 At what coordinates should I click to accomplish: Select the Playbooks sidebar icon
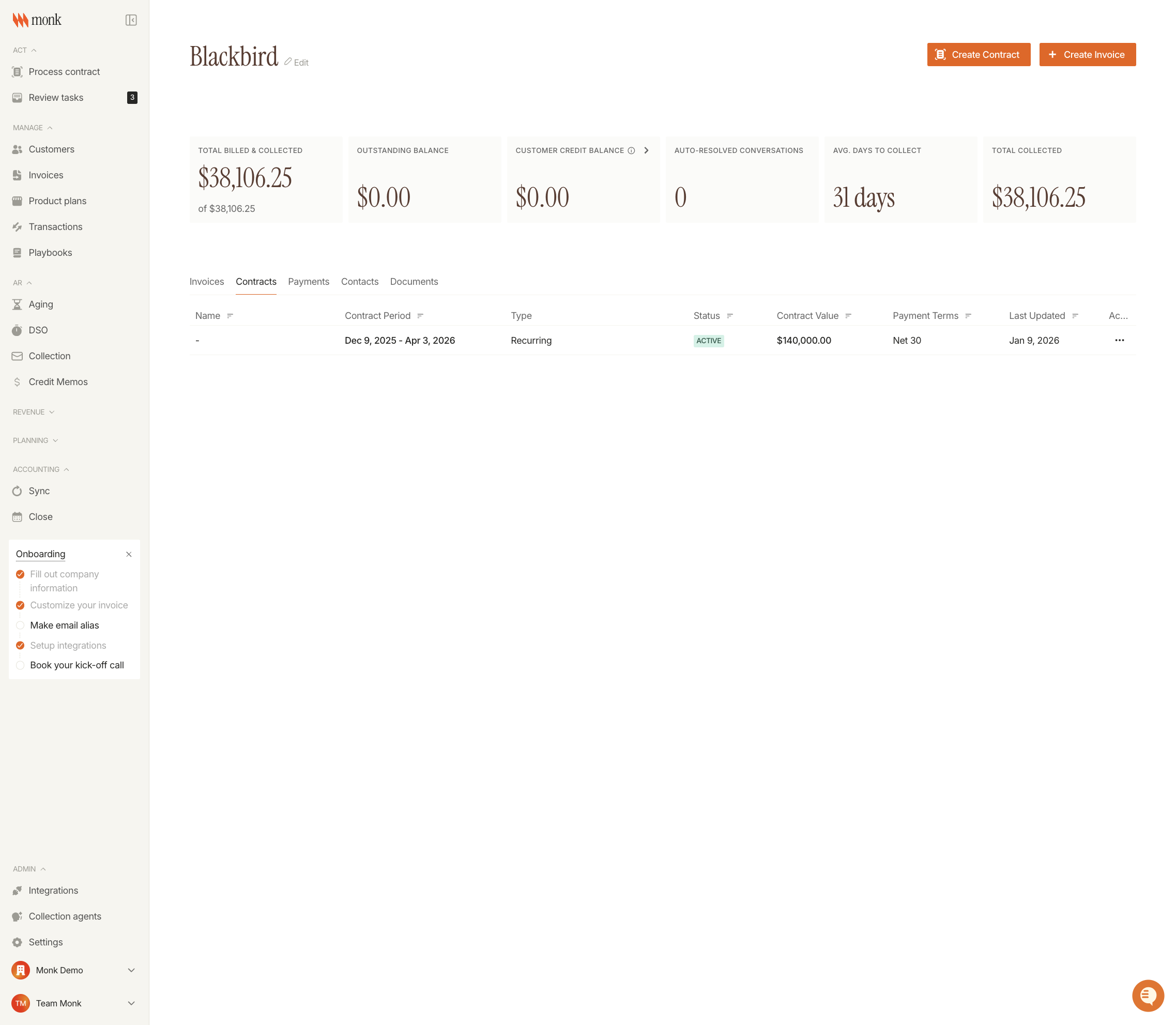(17, 252)
